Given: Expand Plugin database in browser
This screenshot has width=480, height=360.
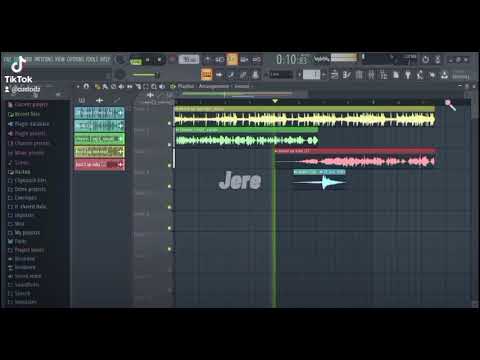Looking at the screenshot, I should pyautogui.click(x=29, y=124).
